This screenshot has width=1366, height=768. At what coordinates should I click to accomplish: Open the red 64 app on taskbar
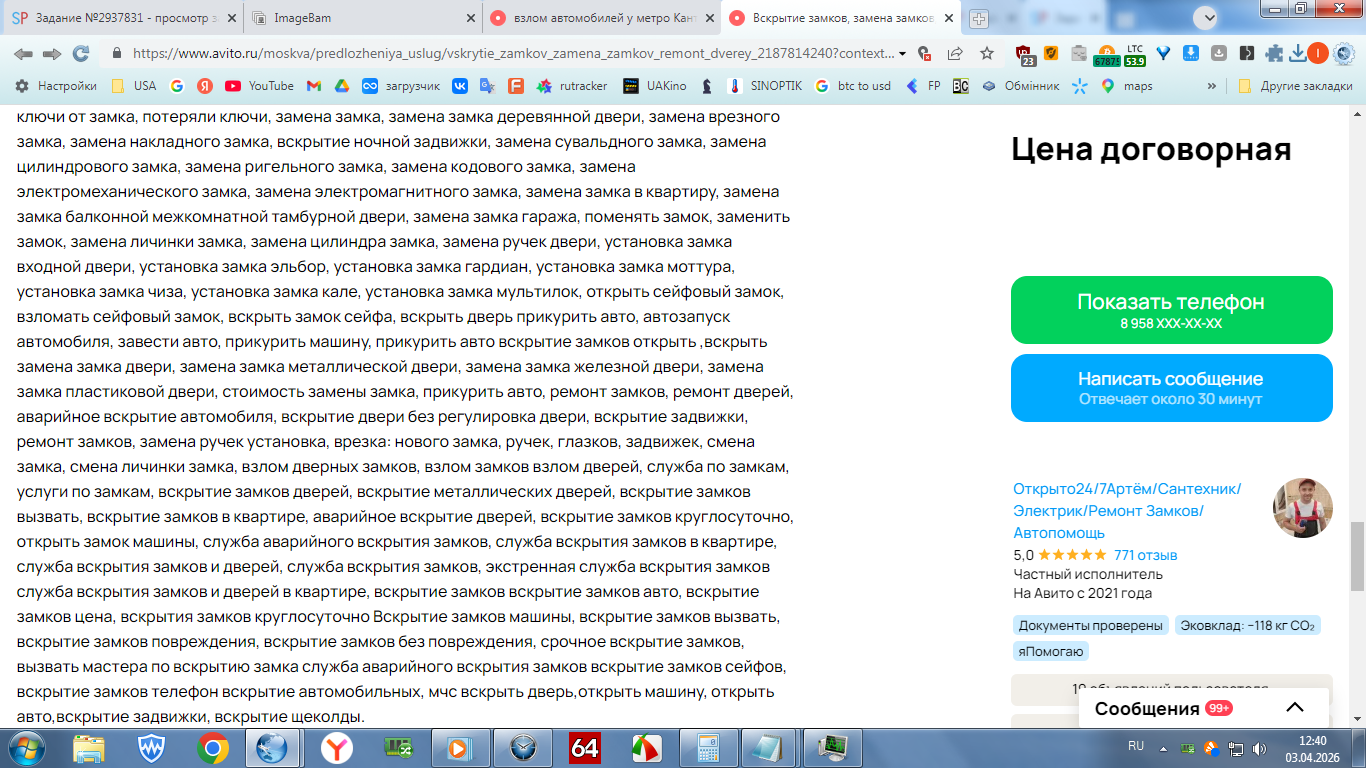pos(585,748)
